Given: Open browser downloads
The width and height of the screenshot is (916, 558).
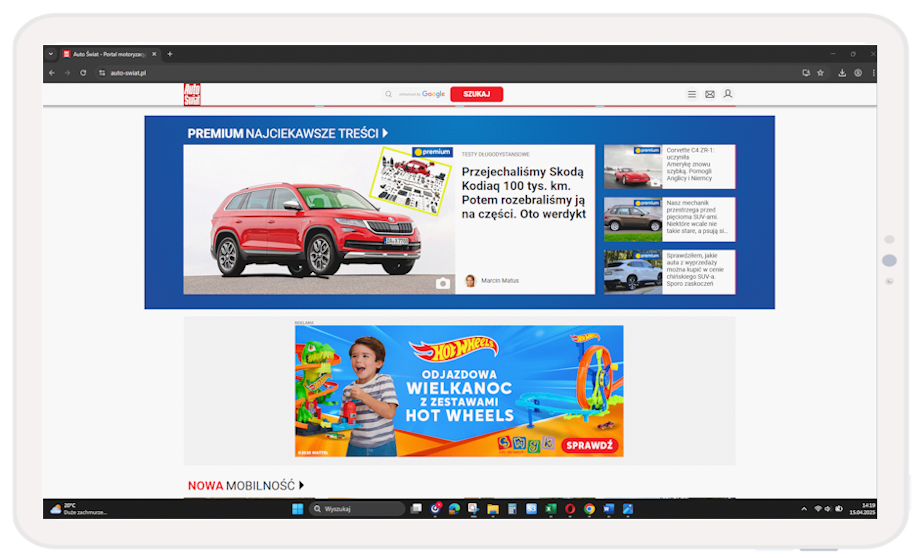Looking at the screenshot, I should (x=842, y=73).
